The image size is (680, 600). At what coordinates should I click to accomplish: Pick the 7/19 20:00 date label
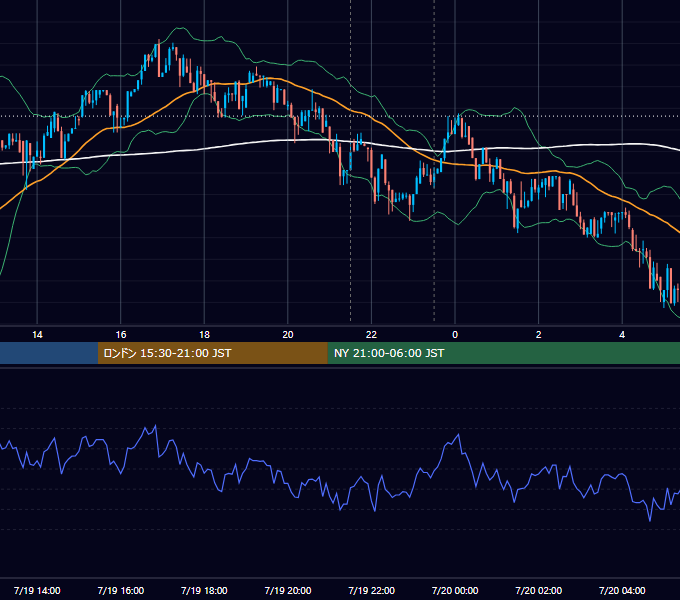[x=288, y=590]
